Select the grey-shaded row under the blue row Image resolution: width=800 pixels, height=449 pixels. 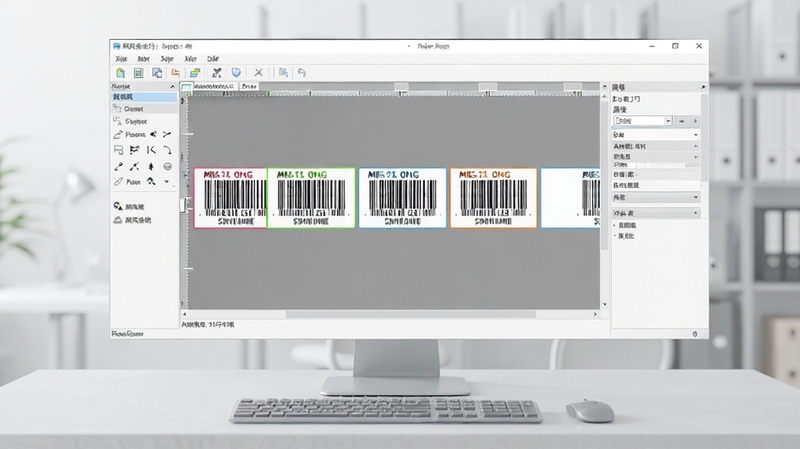[x=144, y=109]
